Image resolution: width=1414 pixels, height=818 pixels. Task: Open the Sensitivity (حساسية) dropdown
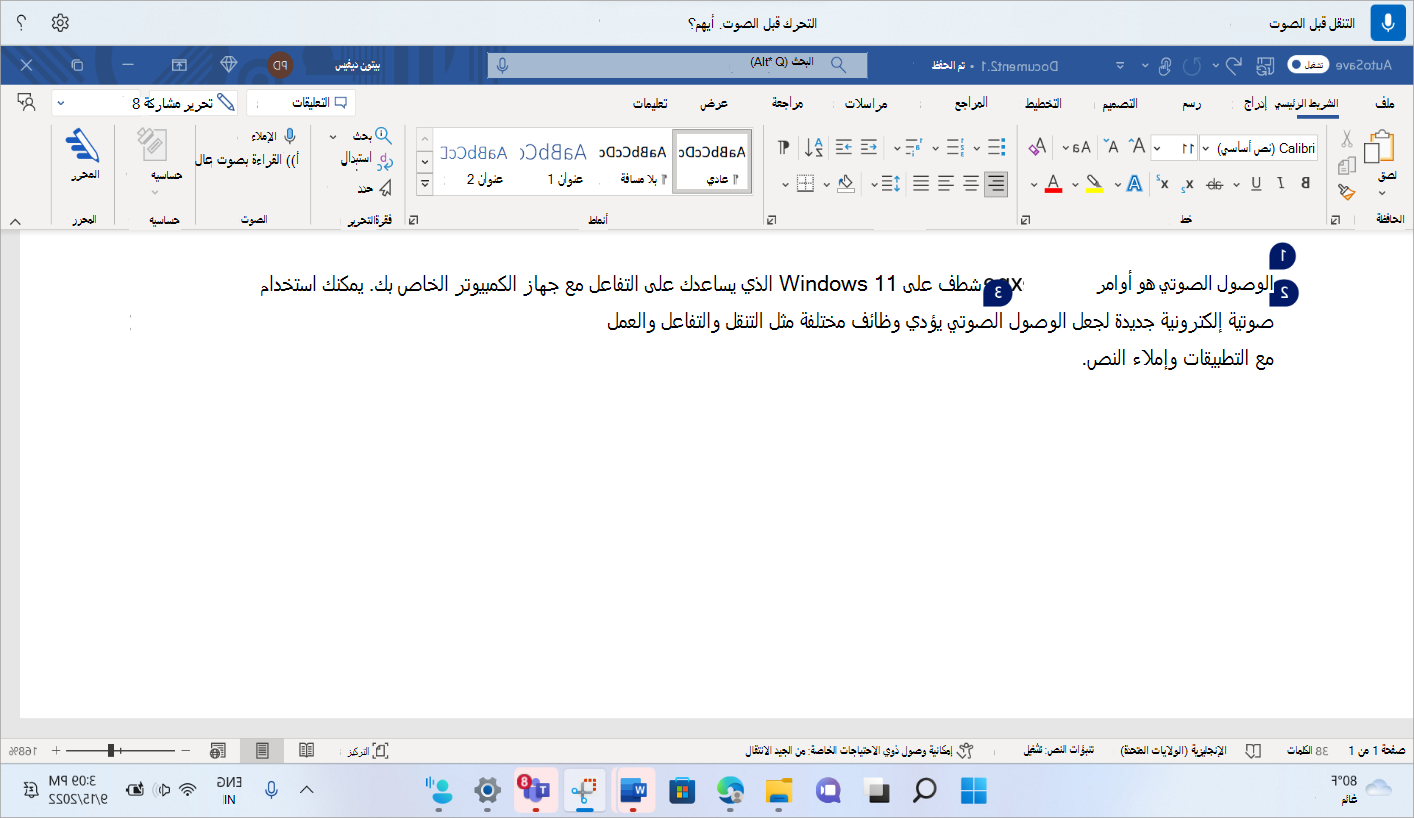[155, 190]
